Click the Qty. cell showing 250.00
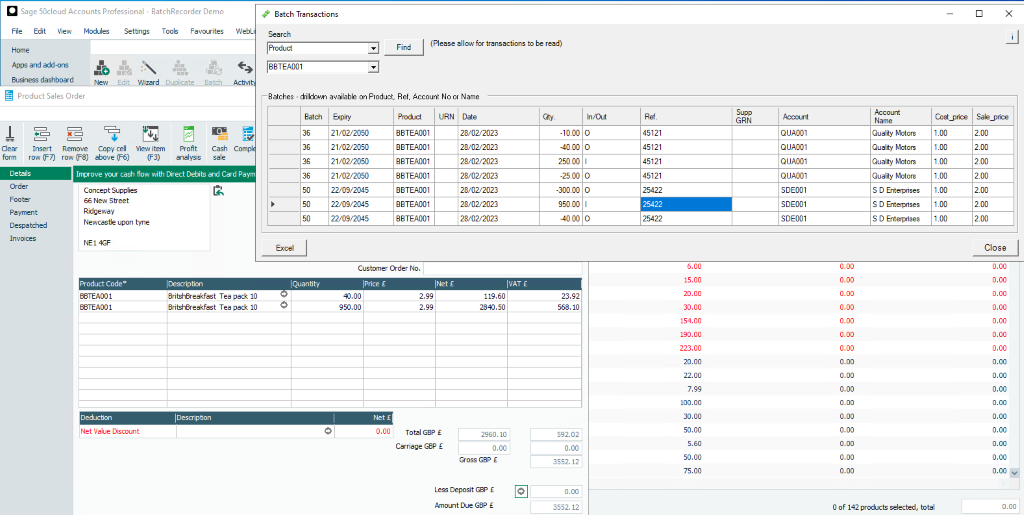The width and height of the screenshot is (1024, 515). (x=560, y=161)
